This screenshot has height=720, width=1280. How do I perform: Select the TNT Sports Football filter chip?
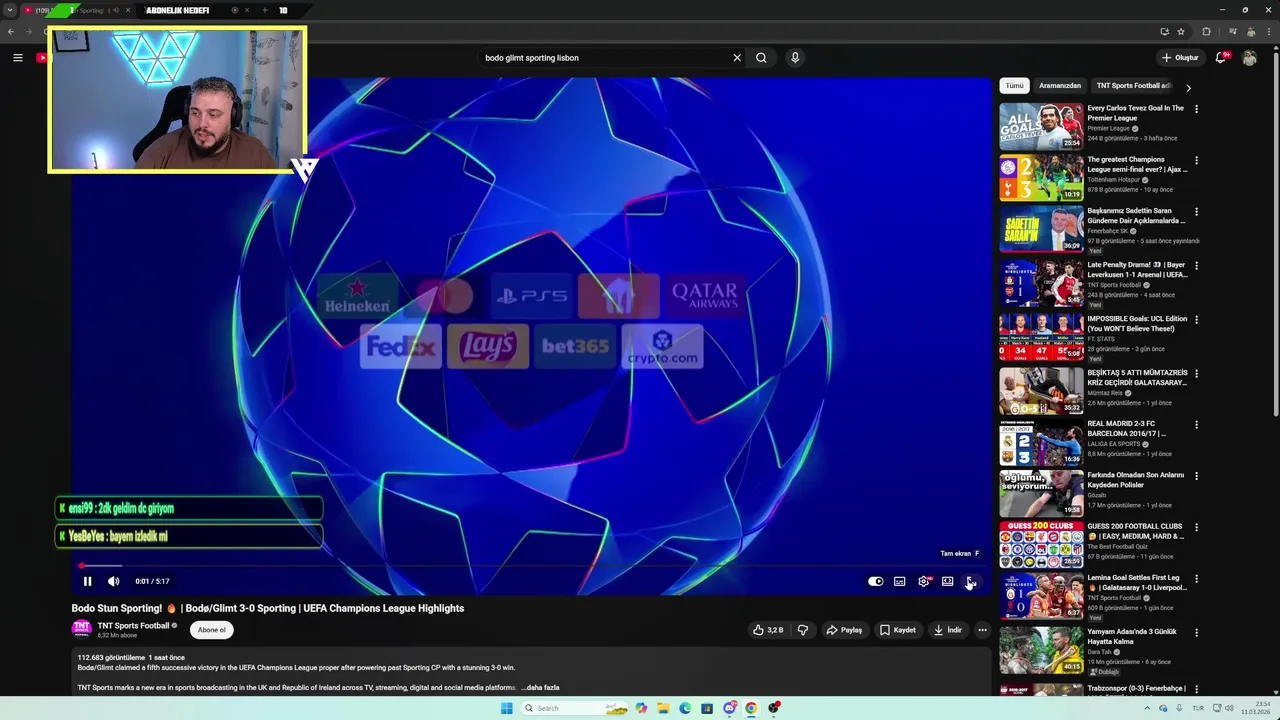click(x=1133, y=86)
